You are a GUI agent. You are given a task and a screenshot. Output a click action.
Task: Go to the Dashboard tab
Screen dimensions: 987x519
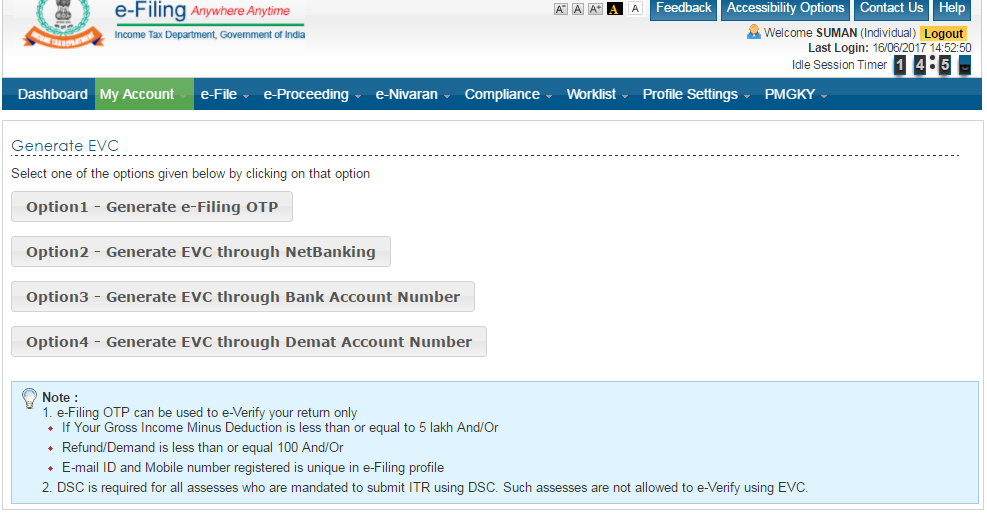53,94
